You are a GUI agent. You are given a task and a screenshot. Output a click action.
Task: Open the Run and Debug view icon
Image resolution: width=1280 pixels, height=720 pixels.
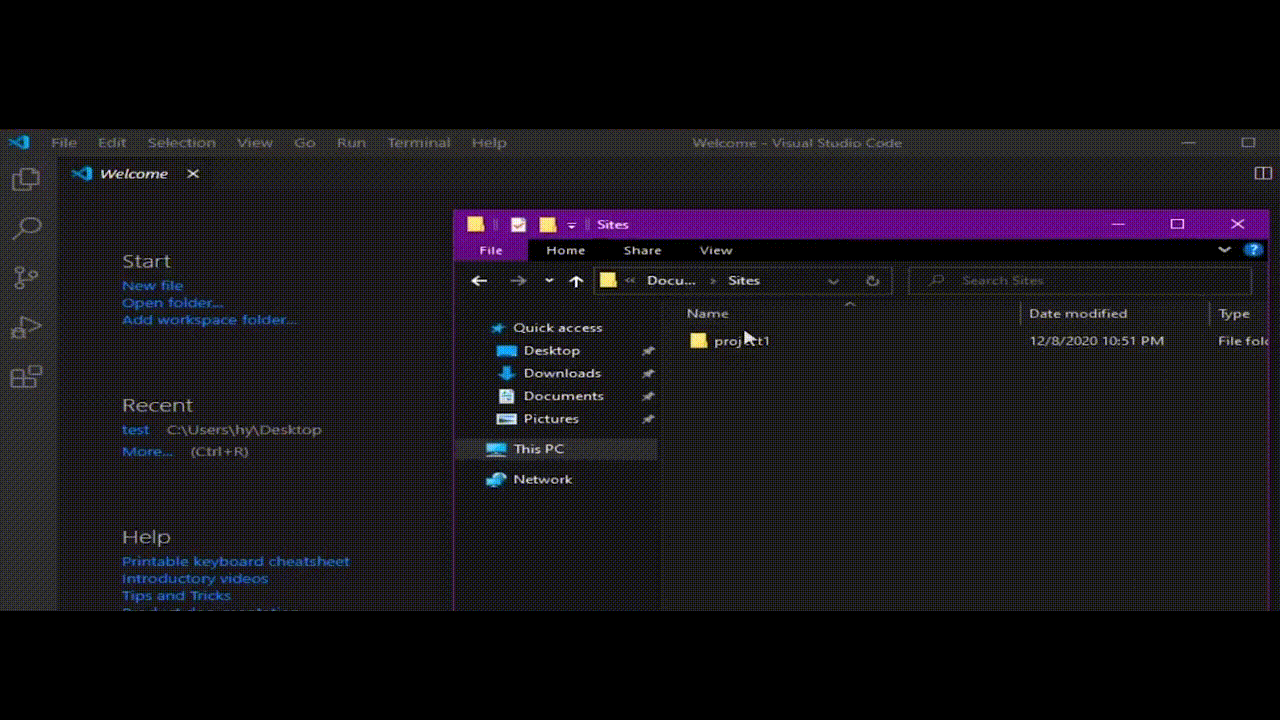pos(26,327)
